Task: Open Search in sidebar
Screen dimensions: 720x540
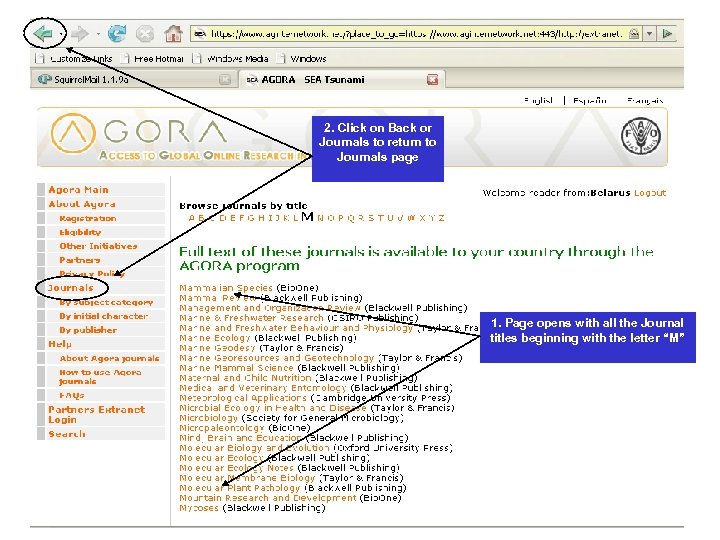Action: point(67,433)
